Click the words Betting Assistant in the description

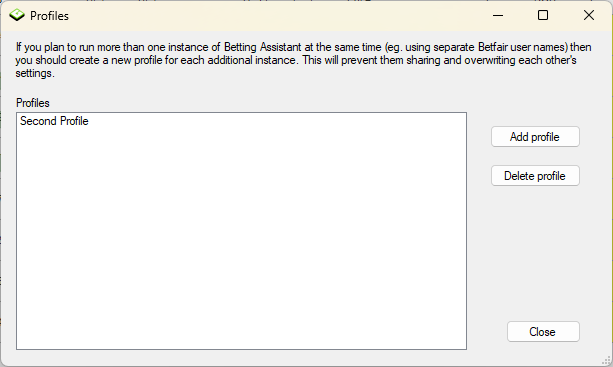(x=262, y=47)
